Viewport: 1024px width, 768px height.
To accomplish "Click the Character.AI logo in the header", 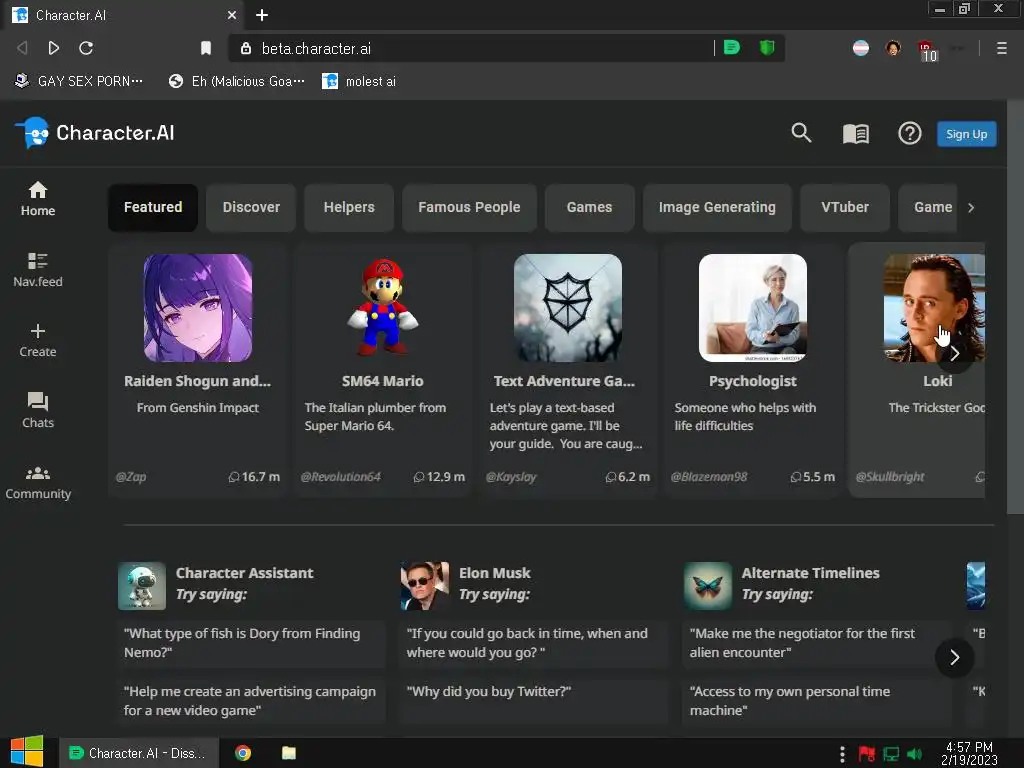I will tap(95, 133).
